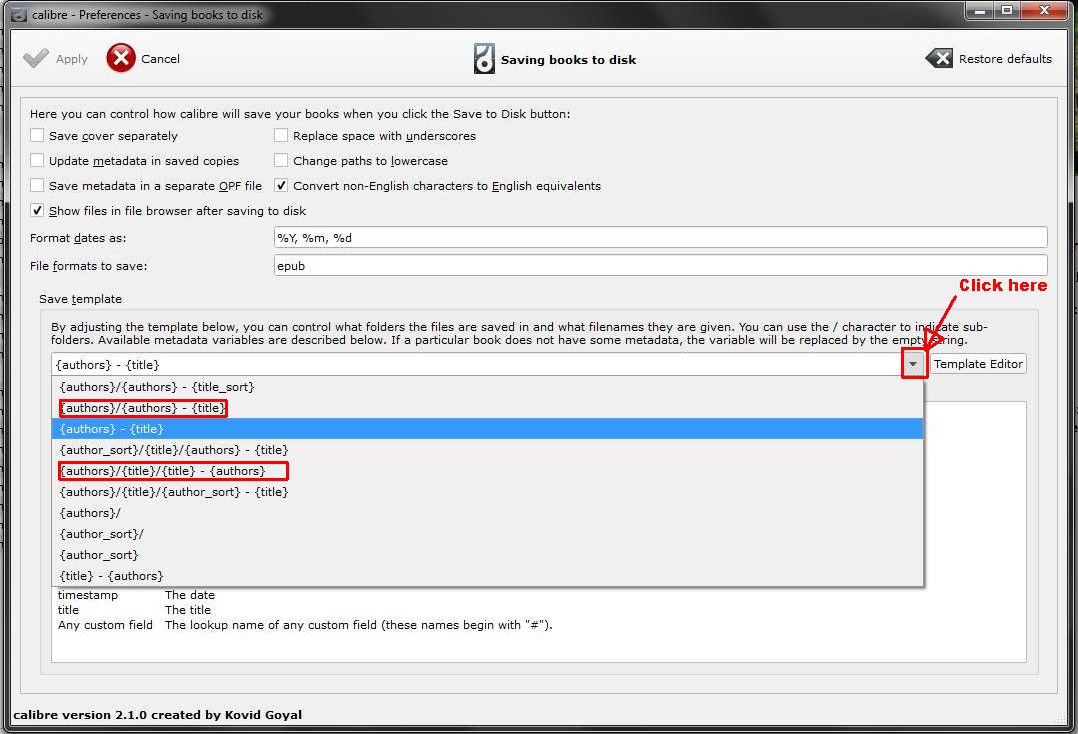The height and width of the screenshot is (734, 1078).
Task: Maximize the calibre Preferences window
Action: click(x=1006, y=10)
